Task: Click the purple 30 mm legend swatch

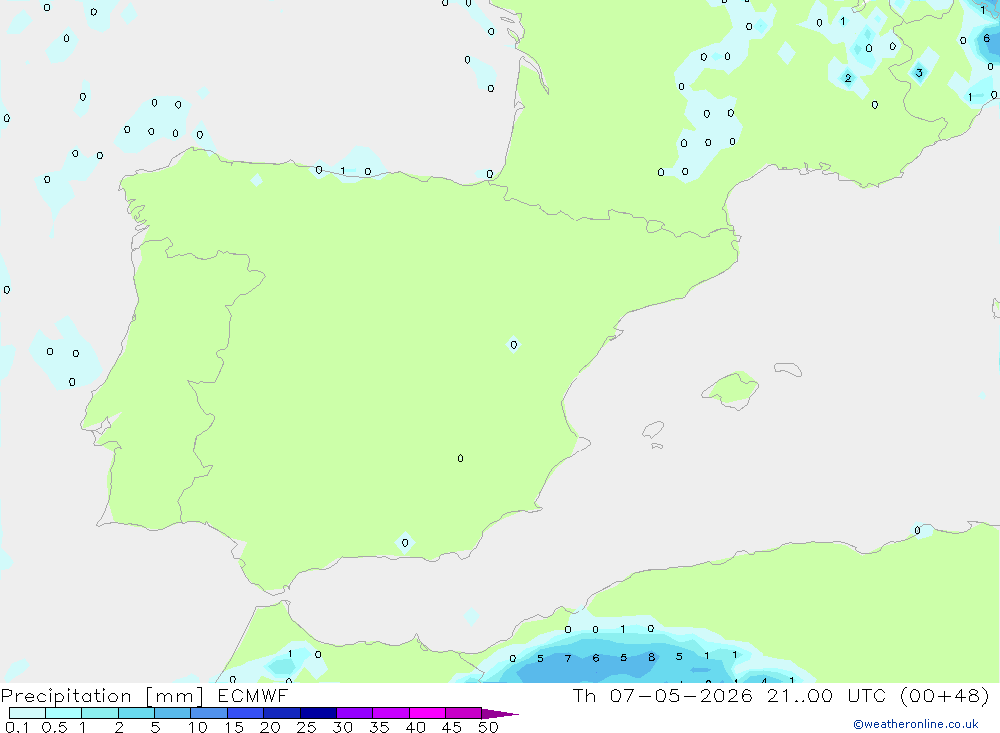Action: tap(354, 713)
